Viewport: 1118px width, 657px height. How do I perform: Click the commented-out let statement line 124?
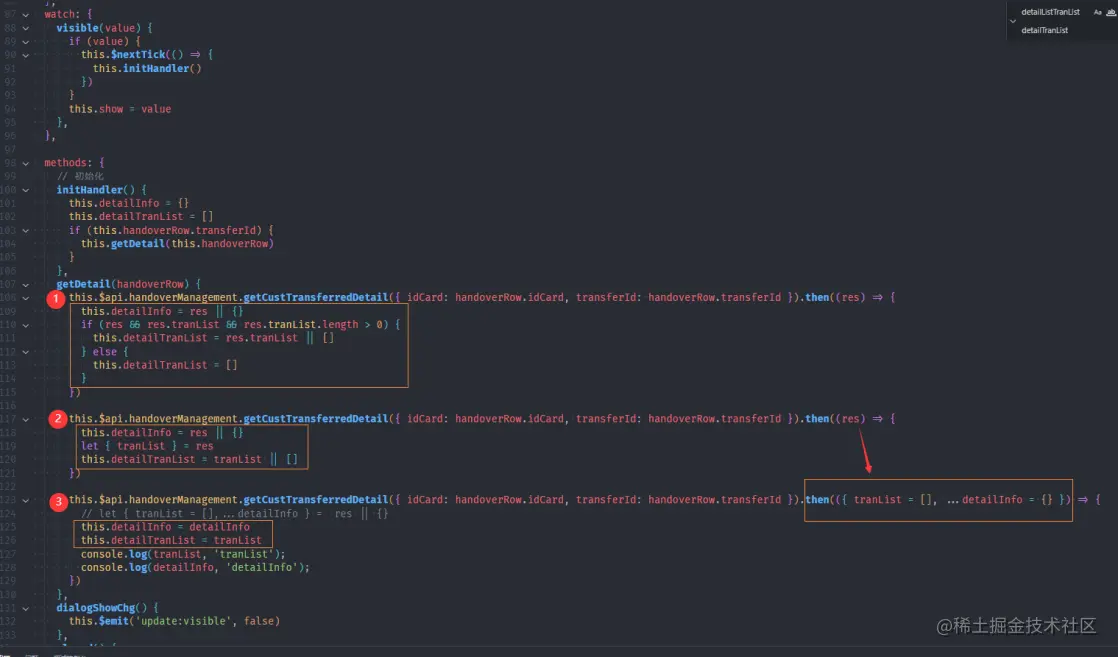pyautogui.click(x=235, y=514)
